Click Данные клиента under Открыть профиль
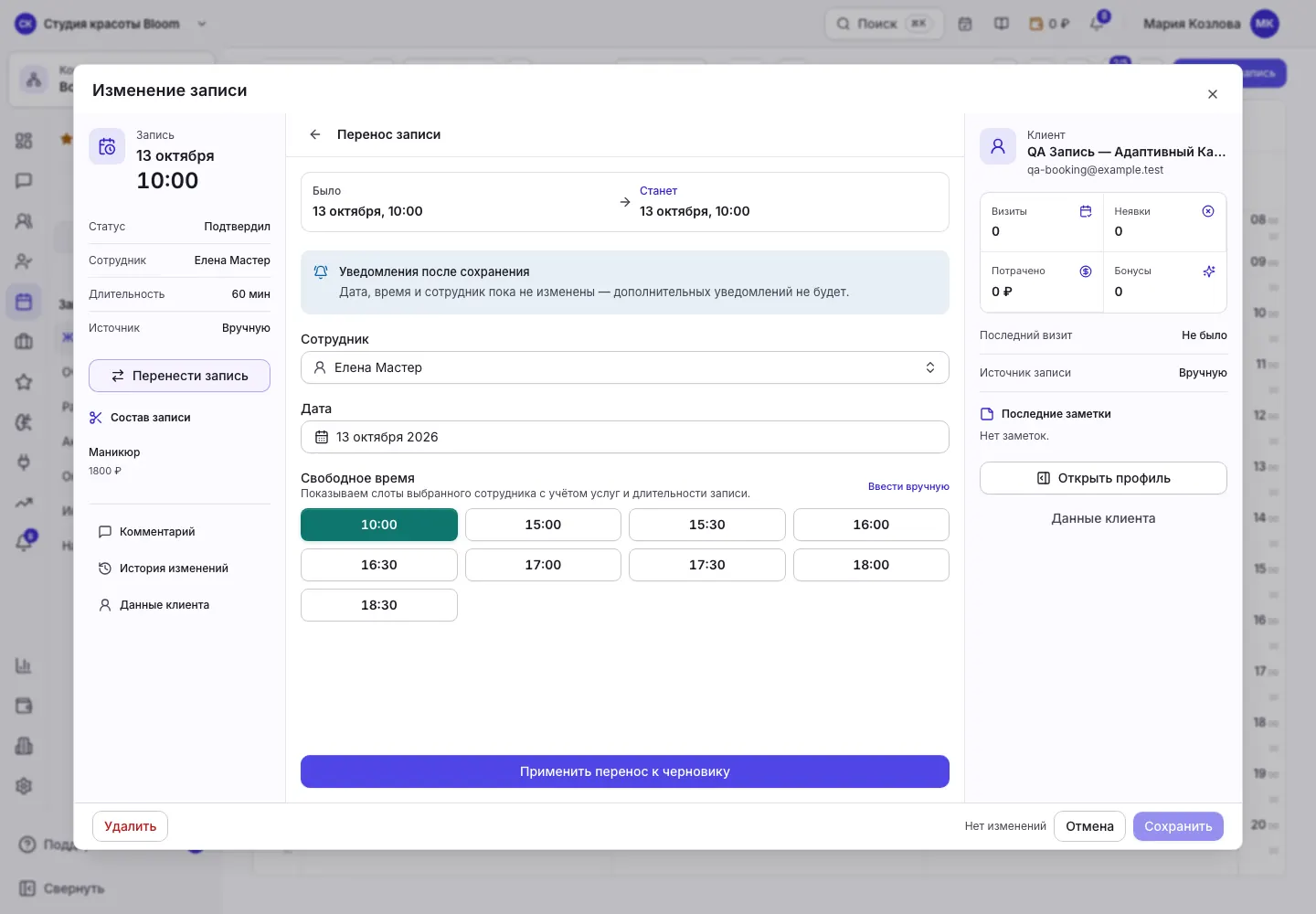This screenshot has height=914, width=1316. point(1103,518)
